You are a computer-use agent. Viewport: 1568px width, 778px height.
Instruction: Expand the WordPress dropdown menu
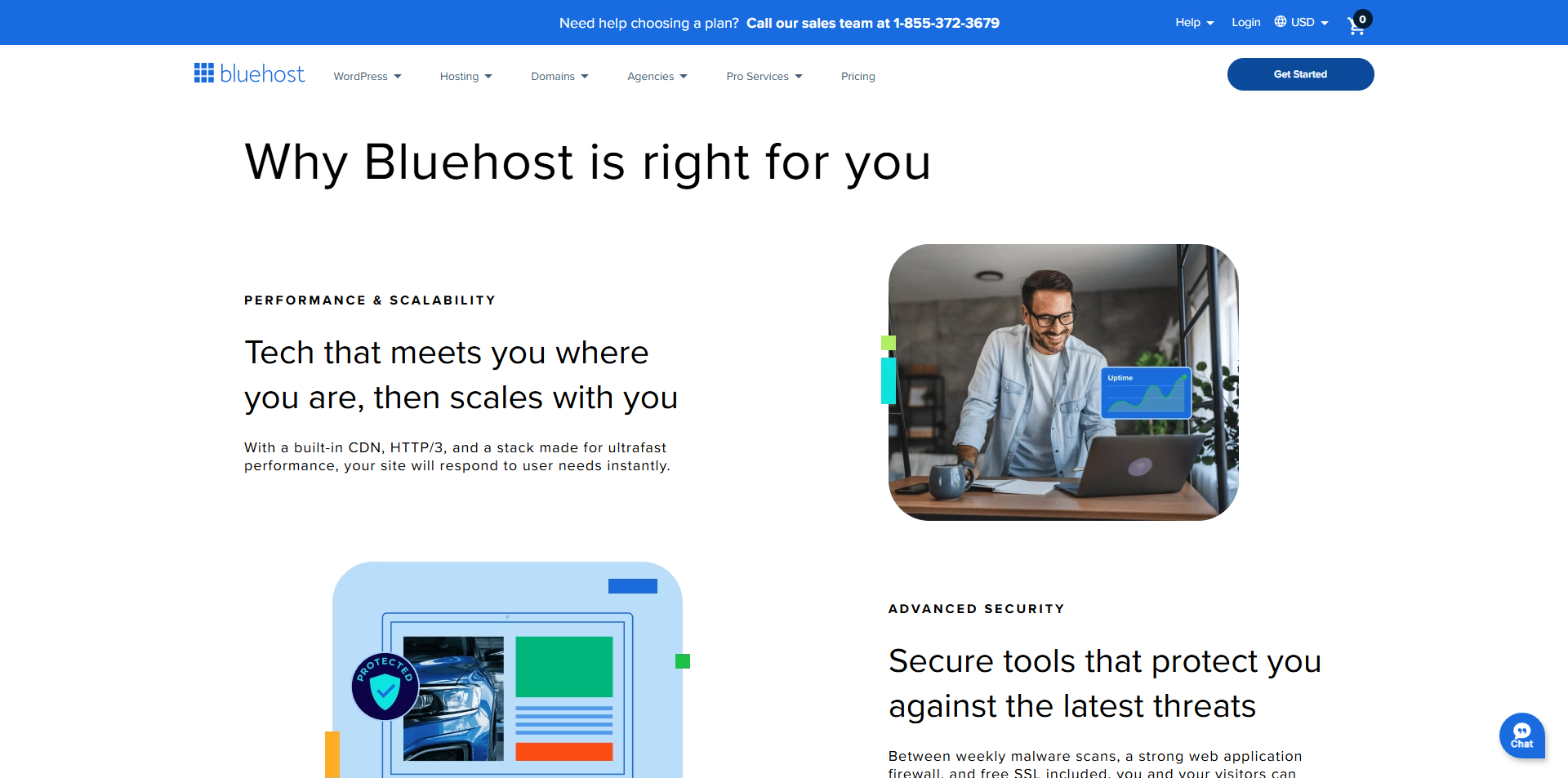coord(367,76)
